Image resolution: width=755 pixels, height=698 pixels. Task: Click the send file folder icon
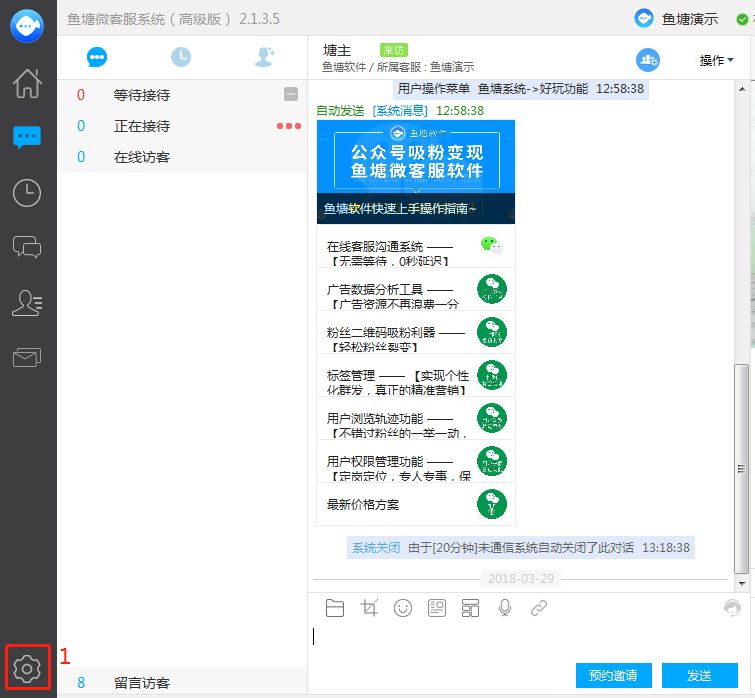[335, 608]
